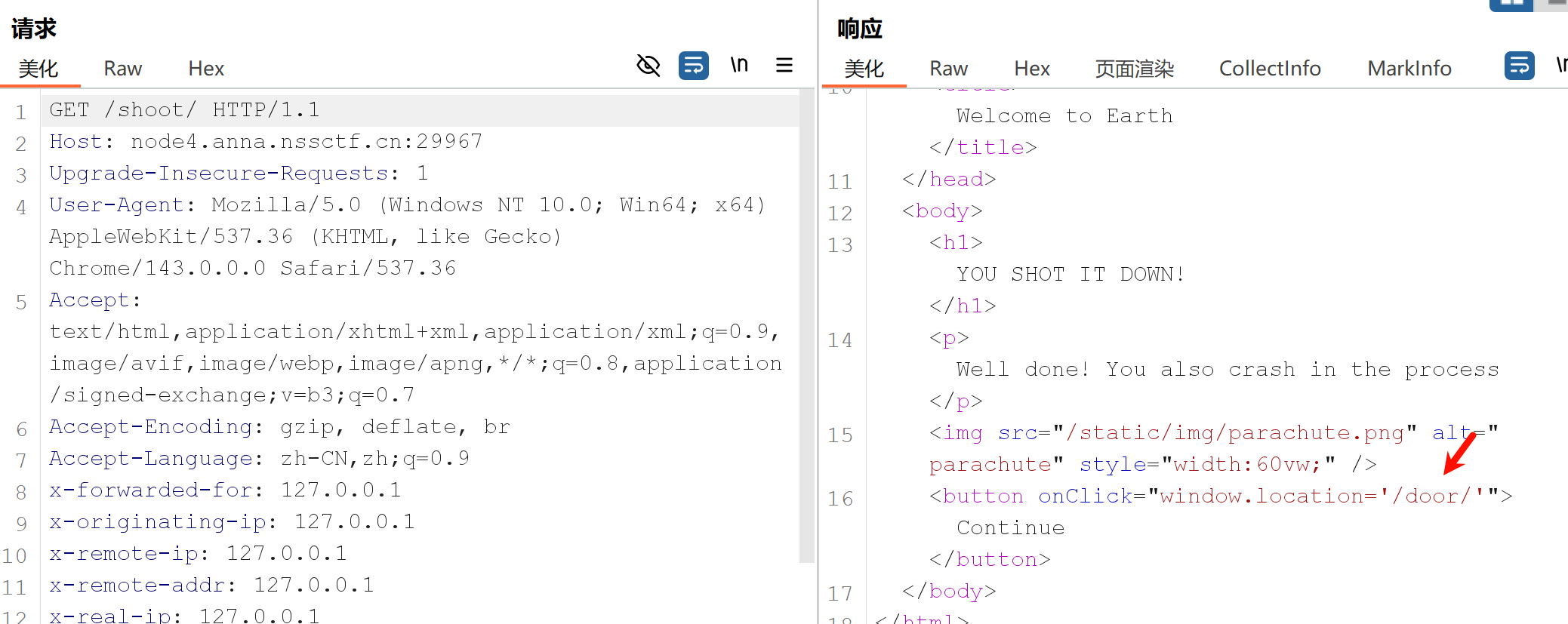Click the style="width:60vw;" attribute
This screenshot has width=1568, height=624.
pyautogui.click(x=1207, y=465)
